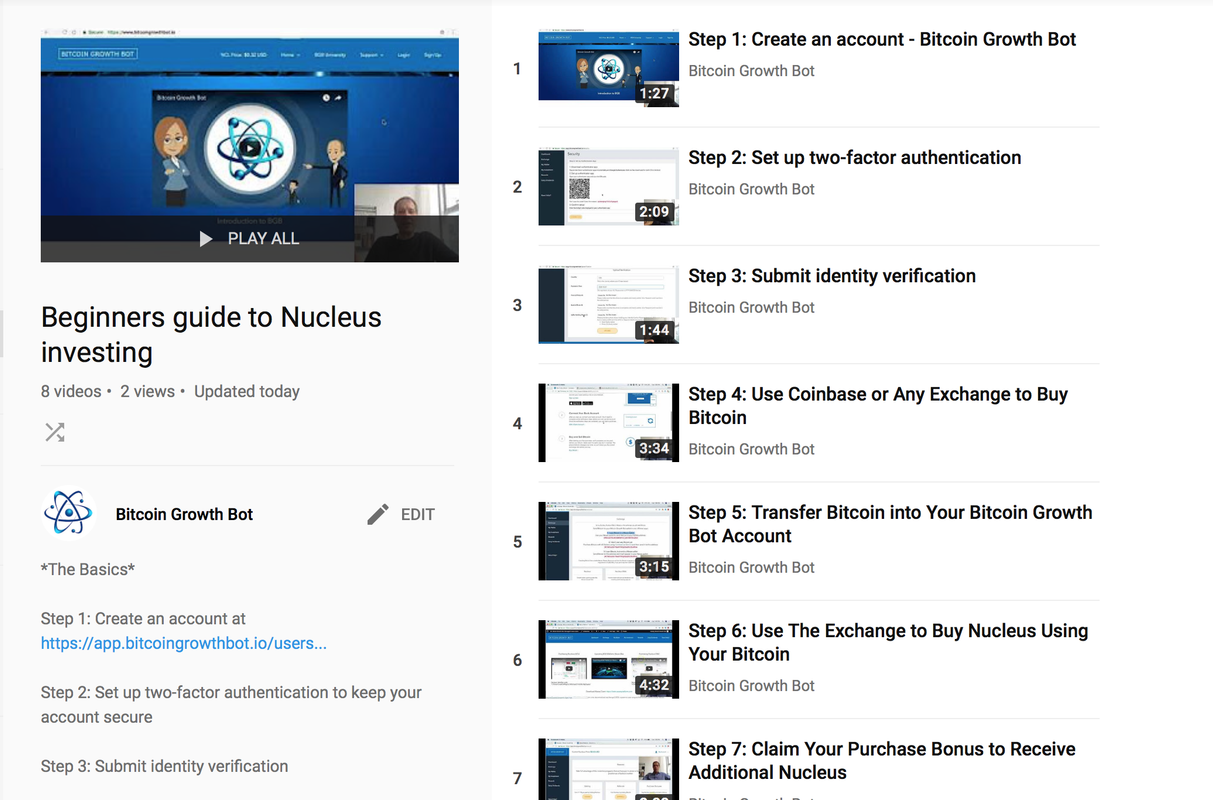Click 'Step 3: Submit identity verification' in the playlist description
Screen dimensions: 1213x800
pyautogui.click(x=164, y=767)
